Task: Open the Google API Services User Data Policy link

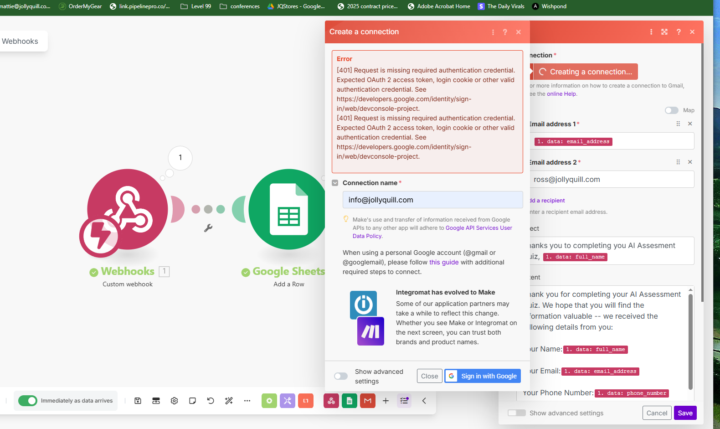Action: coord(432,231)
